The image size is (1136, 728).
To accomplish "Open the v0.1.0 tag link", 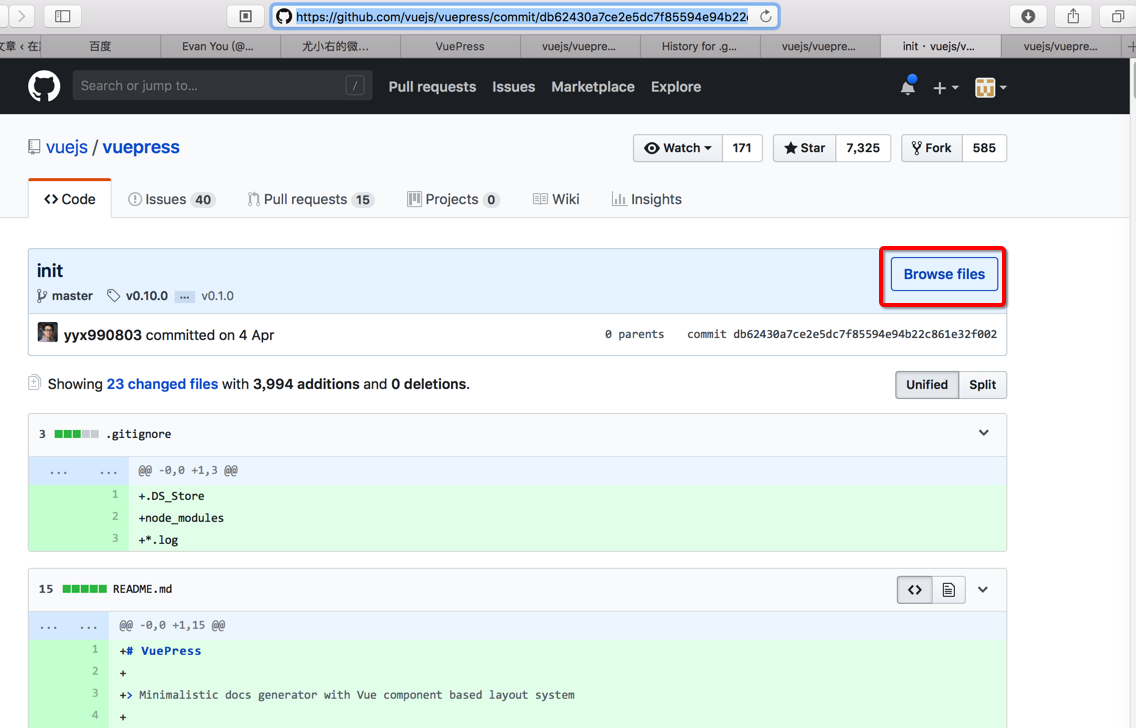I will tap(217, 296).
